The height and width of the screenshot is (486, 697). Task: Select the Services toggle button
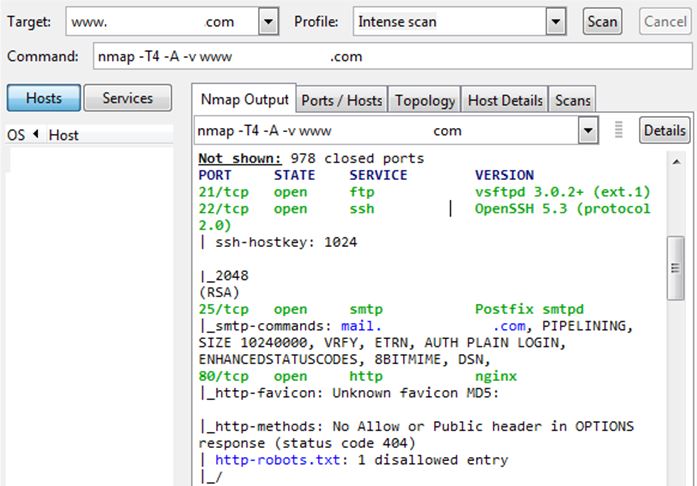pyautogui.click(x=128, y=98)
